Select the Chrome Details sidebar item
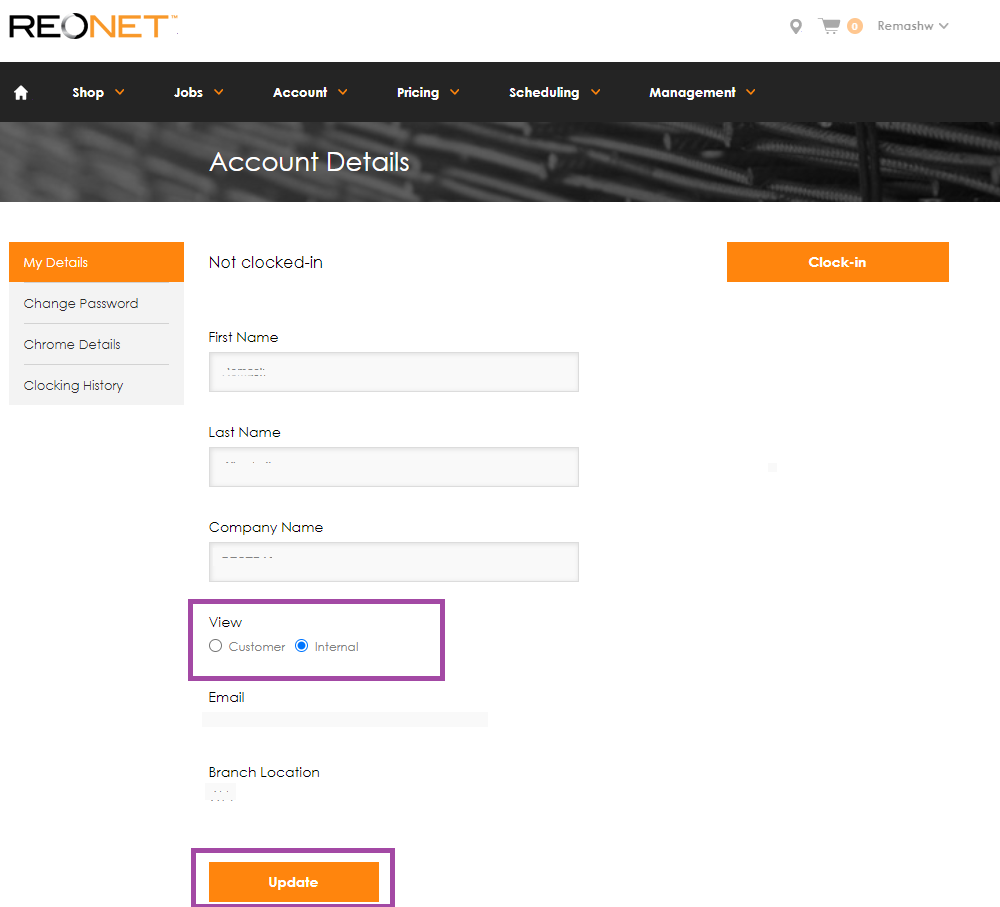 click(72, 344)
